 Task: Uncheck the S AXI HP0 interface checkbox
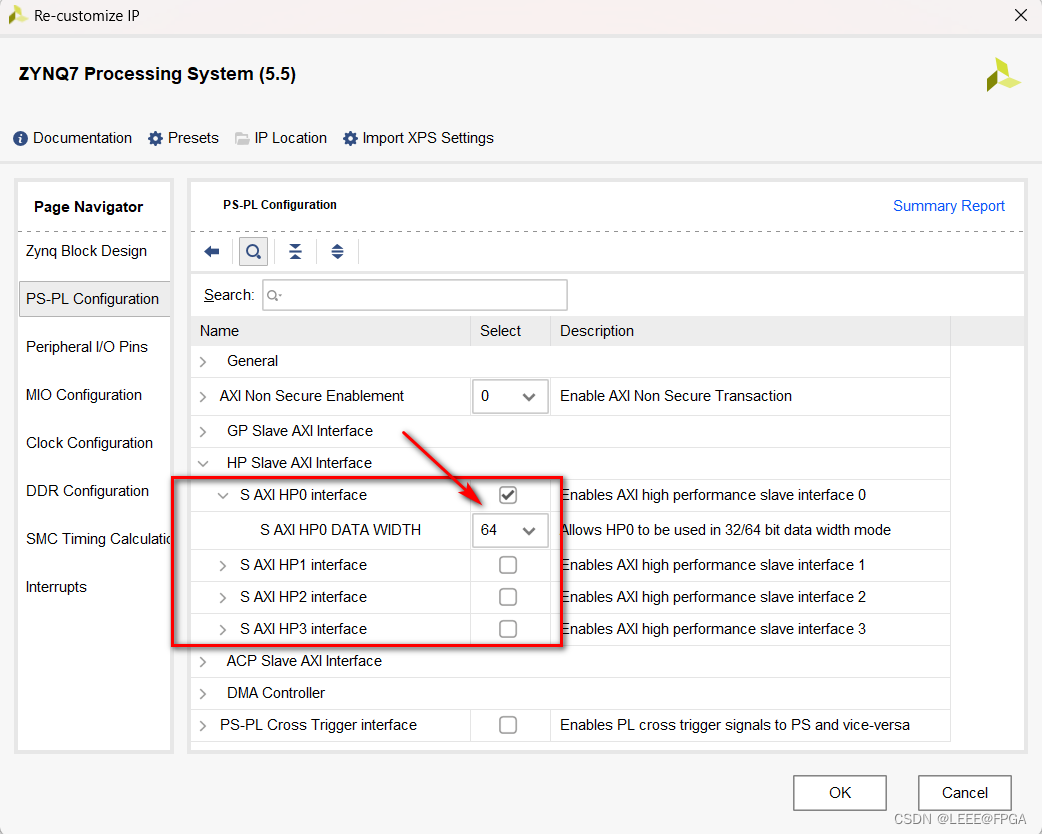point(508,495)
